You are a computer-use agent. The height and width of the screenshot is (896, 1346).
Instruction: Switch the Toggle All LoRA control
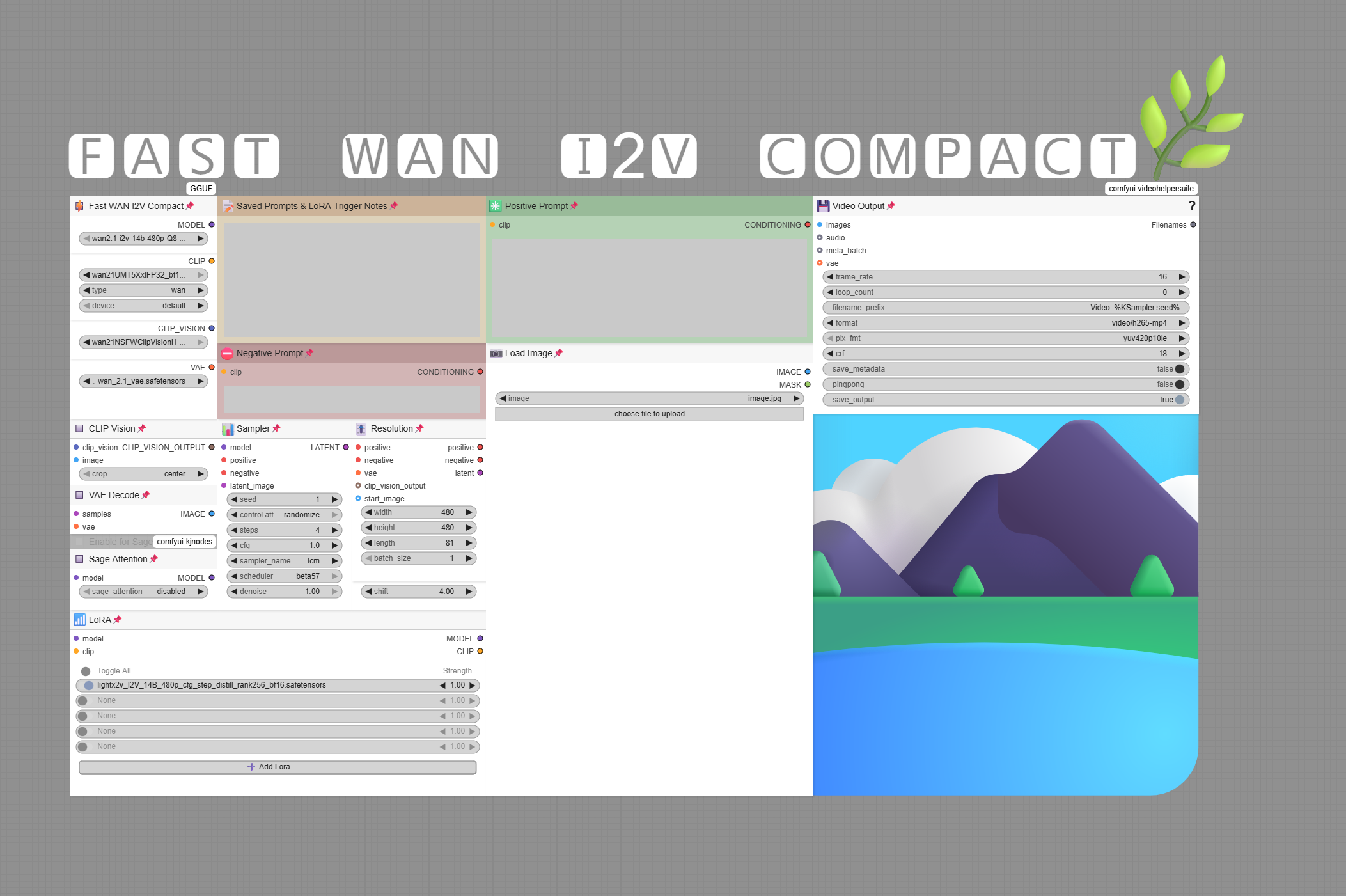pos(86,671)
